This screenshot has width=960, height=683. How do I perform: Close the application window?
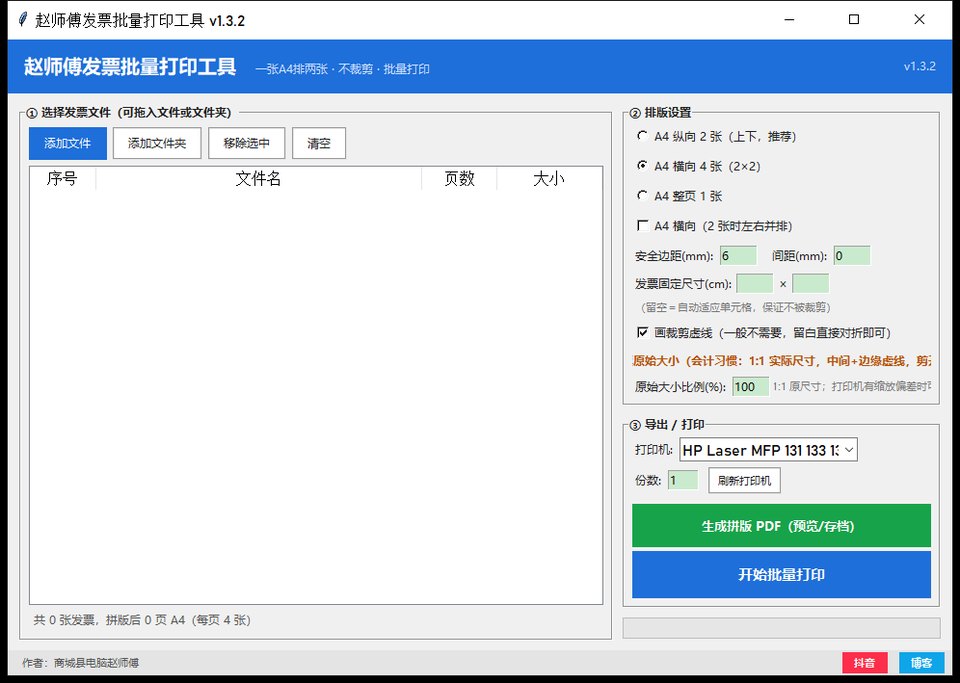[919, 20]
